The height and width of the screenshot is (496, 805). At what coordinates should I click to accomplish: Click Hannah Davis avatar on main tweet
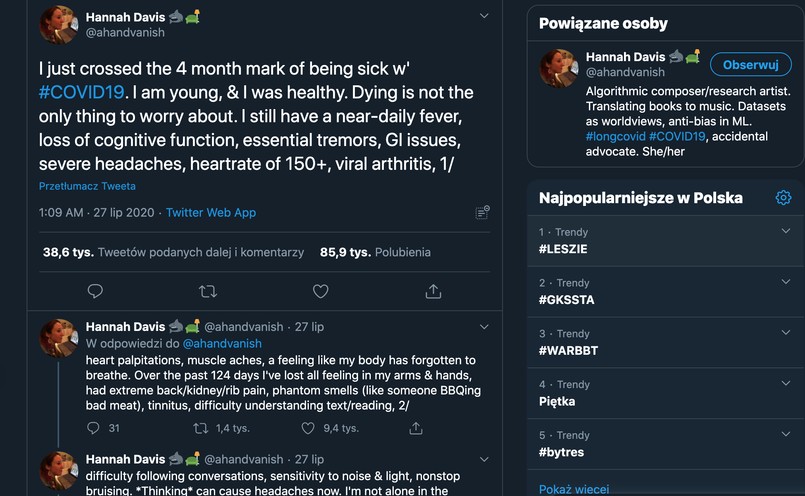(58, 25)
